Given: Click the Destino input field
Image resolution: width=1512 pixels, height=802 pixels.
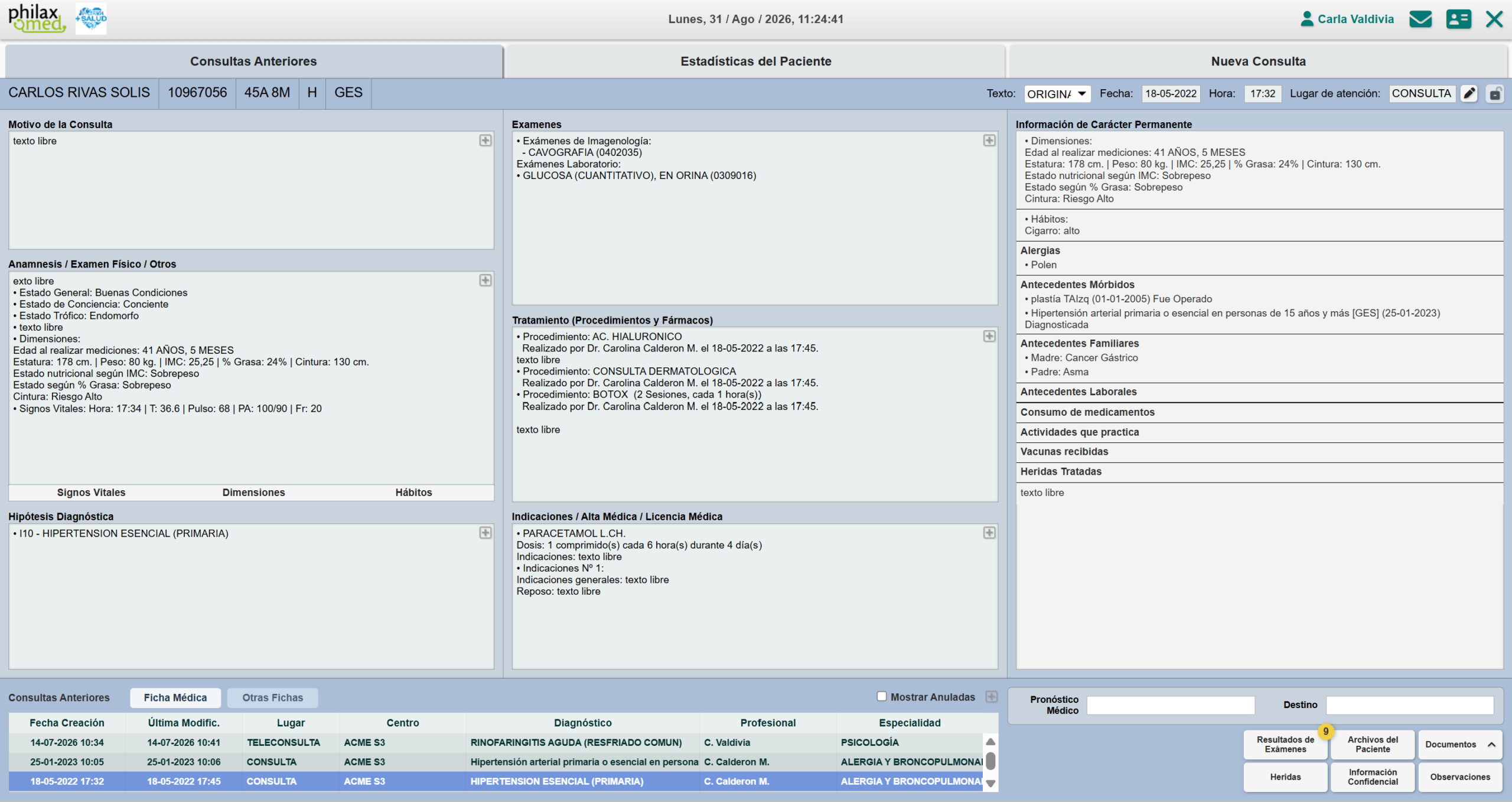Looking at the screenshot, I should point(1410,705).
